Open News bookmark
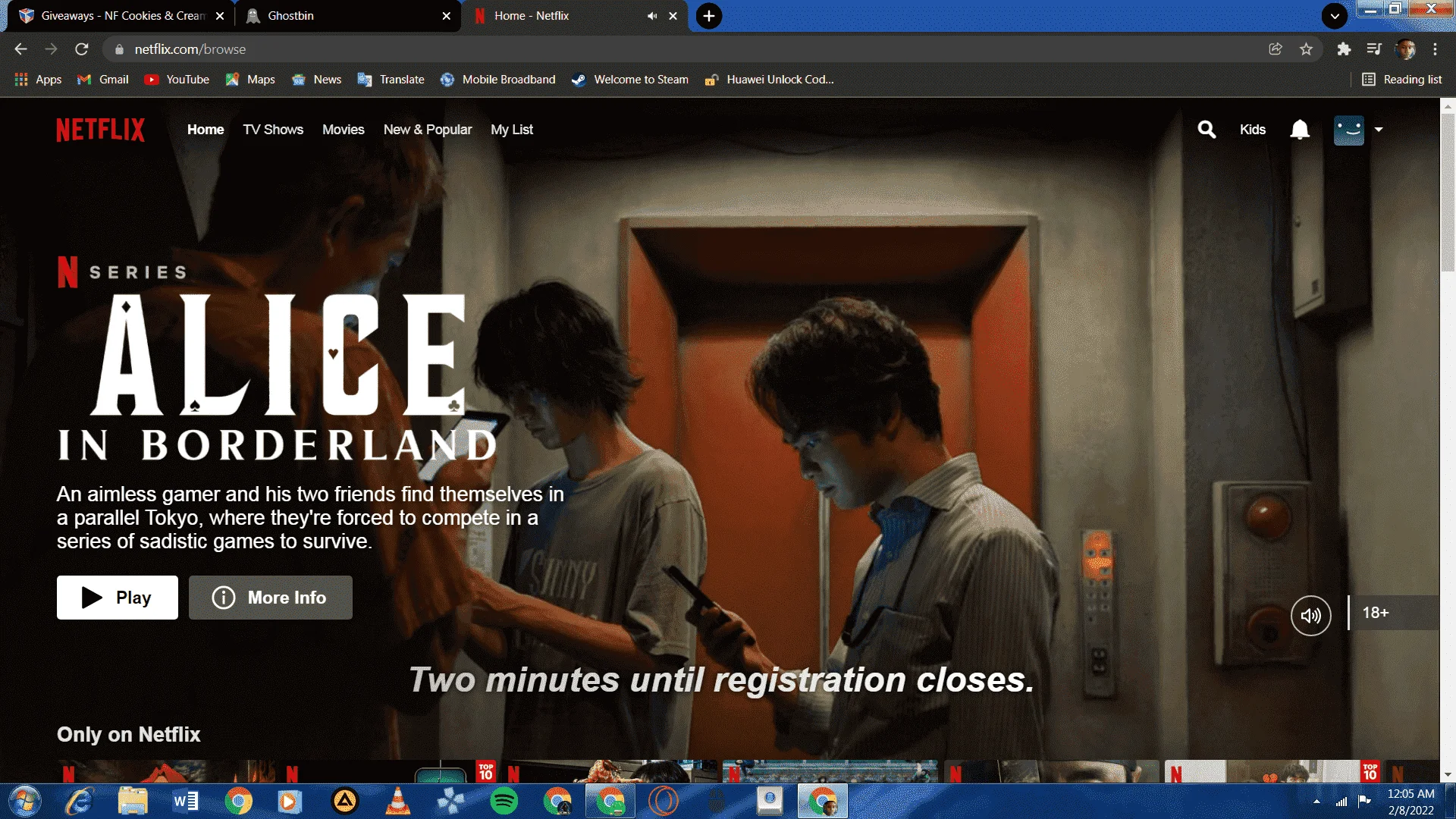The image size is (1456, 819). (317, 80)
